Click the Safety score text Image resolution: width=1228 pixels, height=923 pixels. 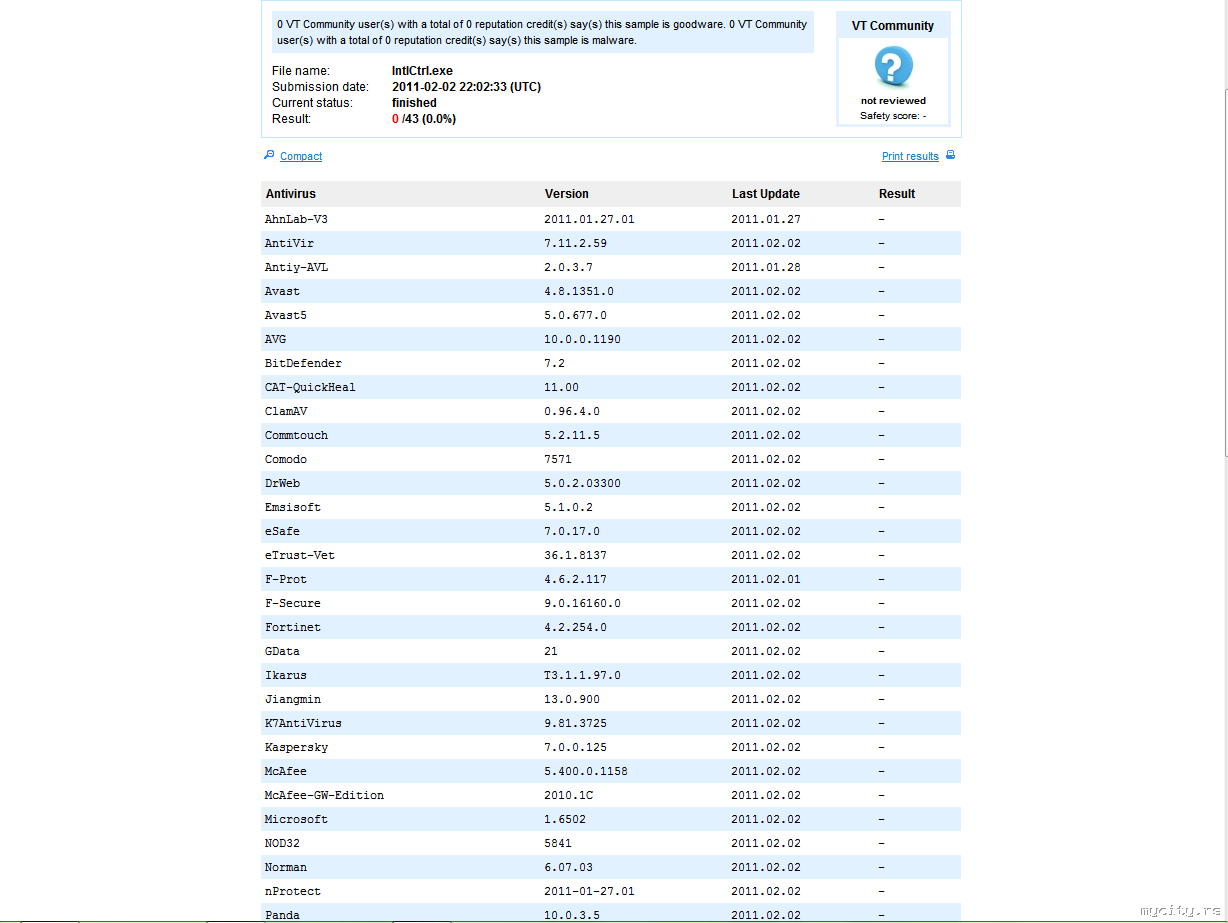click(893, 116)
